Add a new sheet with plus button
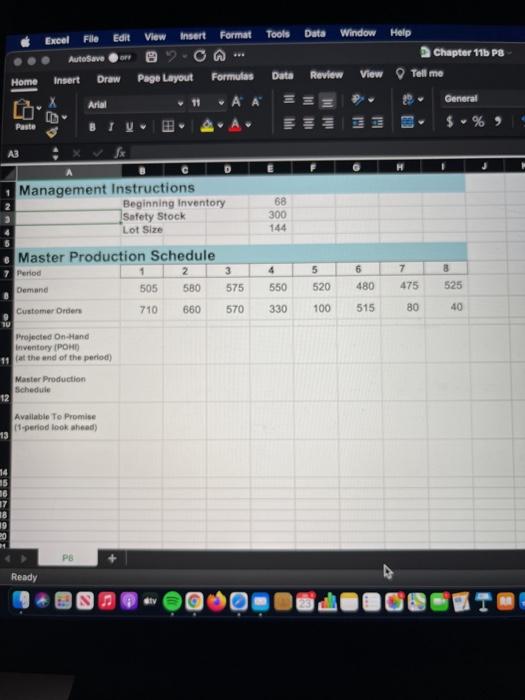The width and height of the screenshot is (525, 700). pos(112,558)
